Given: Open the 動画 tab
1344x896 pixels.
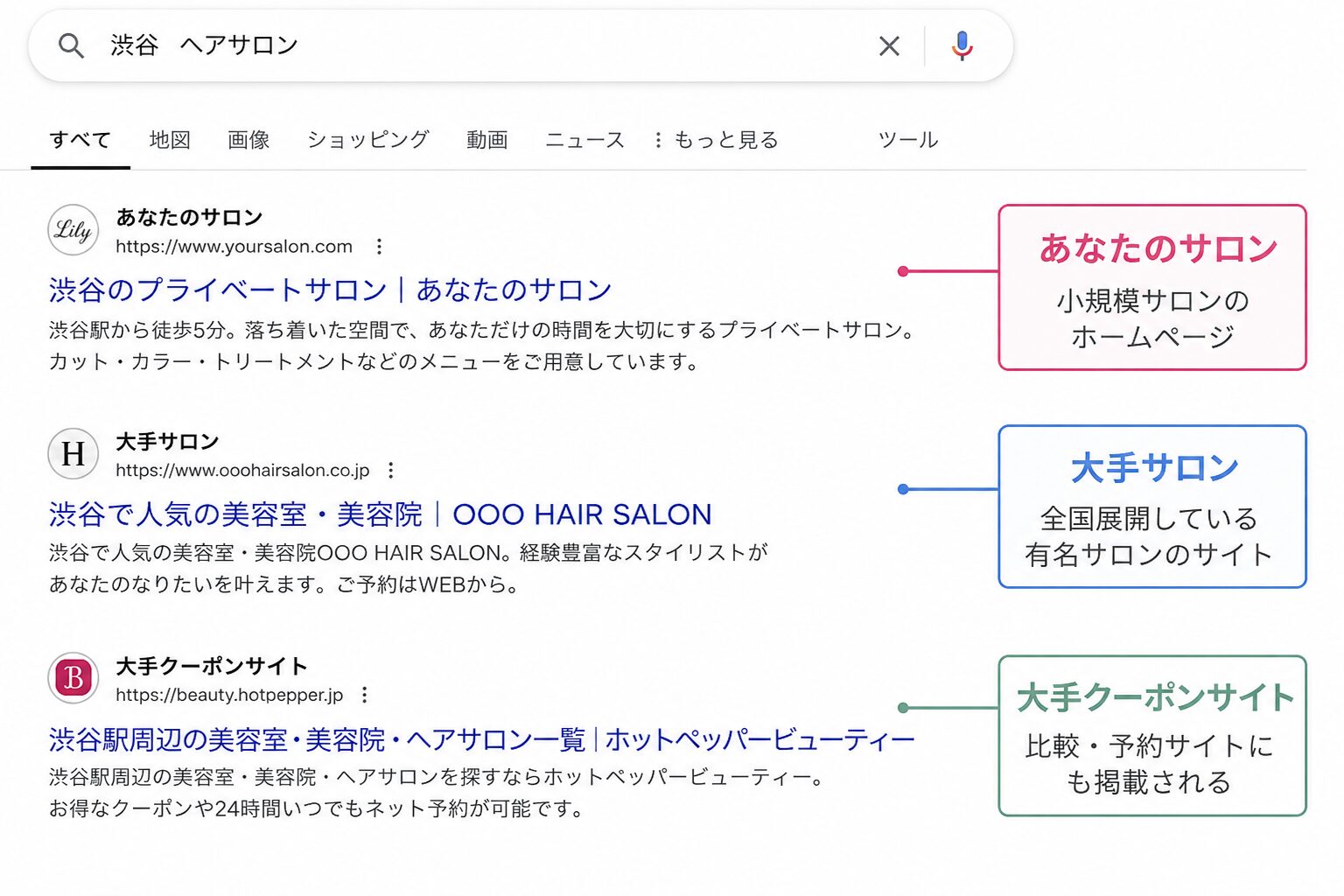Looking at the screenshot, I should [486, 140].
